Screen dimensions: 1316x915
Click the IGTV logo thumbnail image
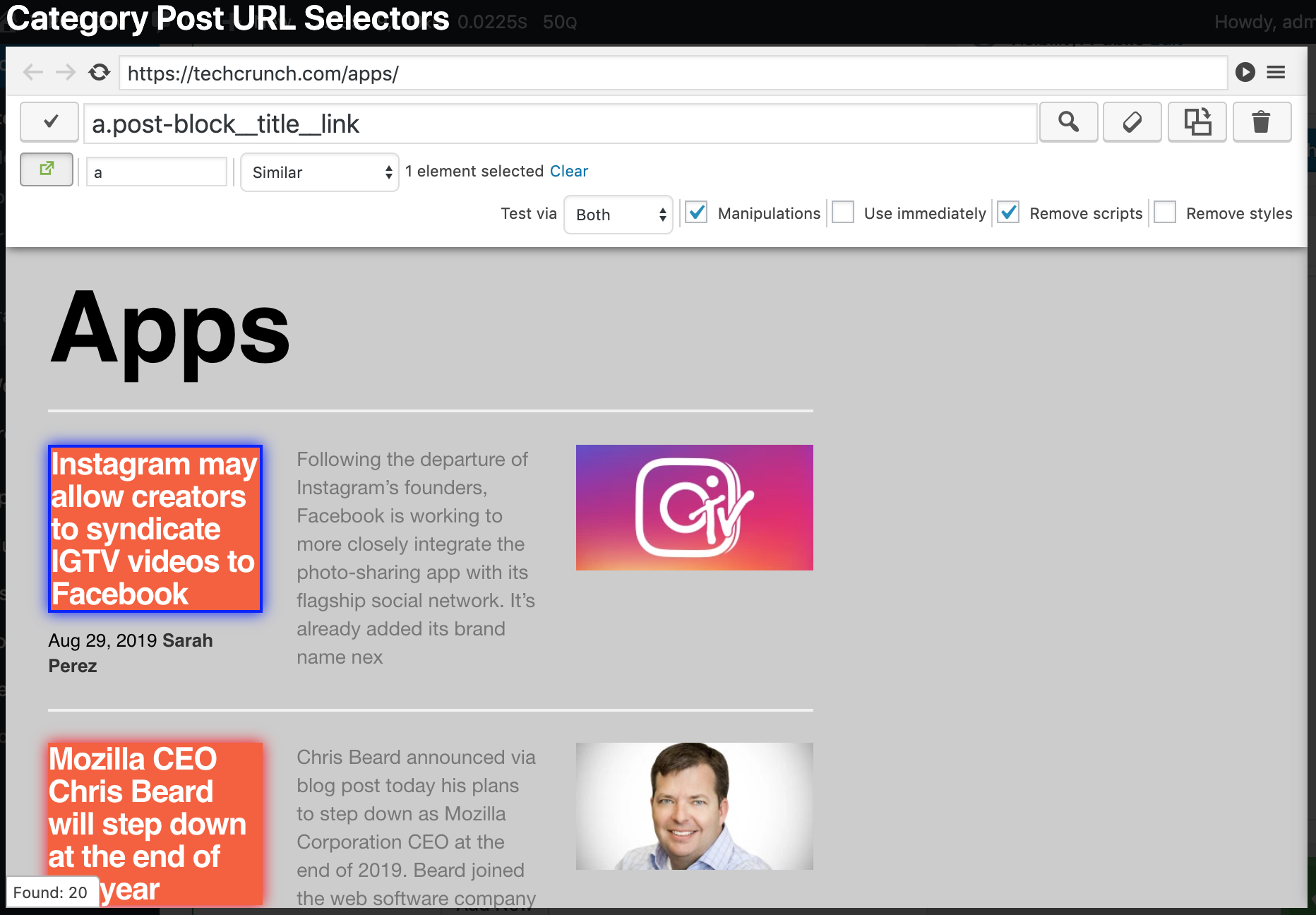click(x=695, y=508)
